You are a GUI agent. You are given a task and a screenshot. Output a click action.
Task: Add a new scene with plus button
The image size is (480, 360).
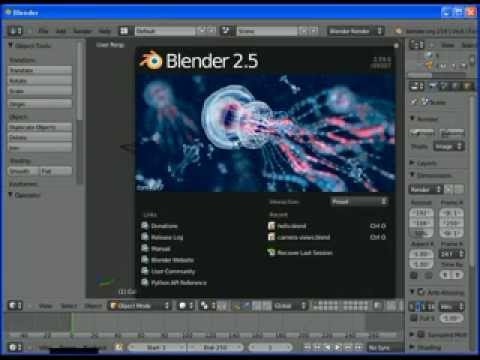pos(304,31)
